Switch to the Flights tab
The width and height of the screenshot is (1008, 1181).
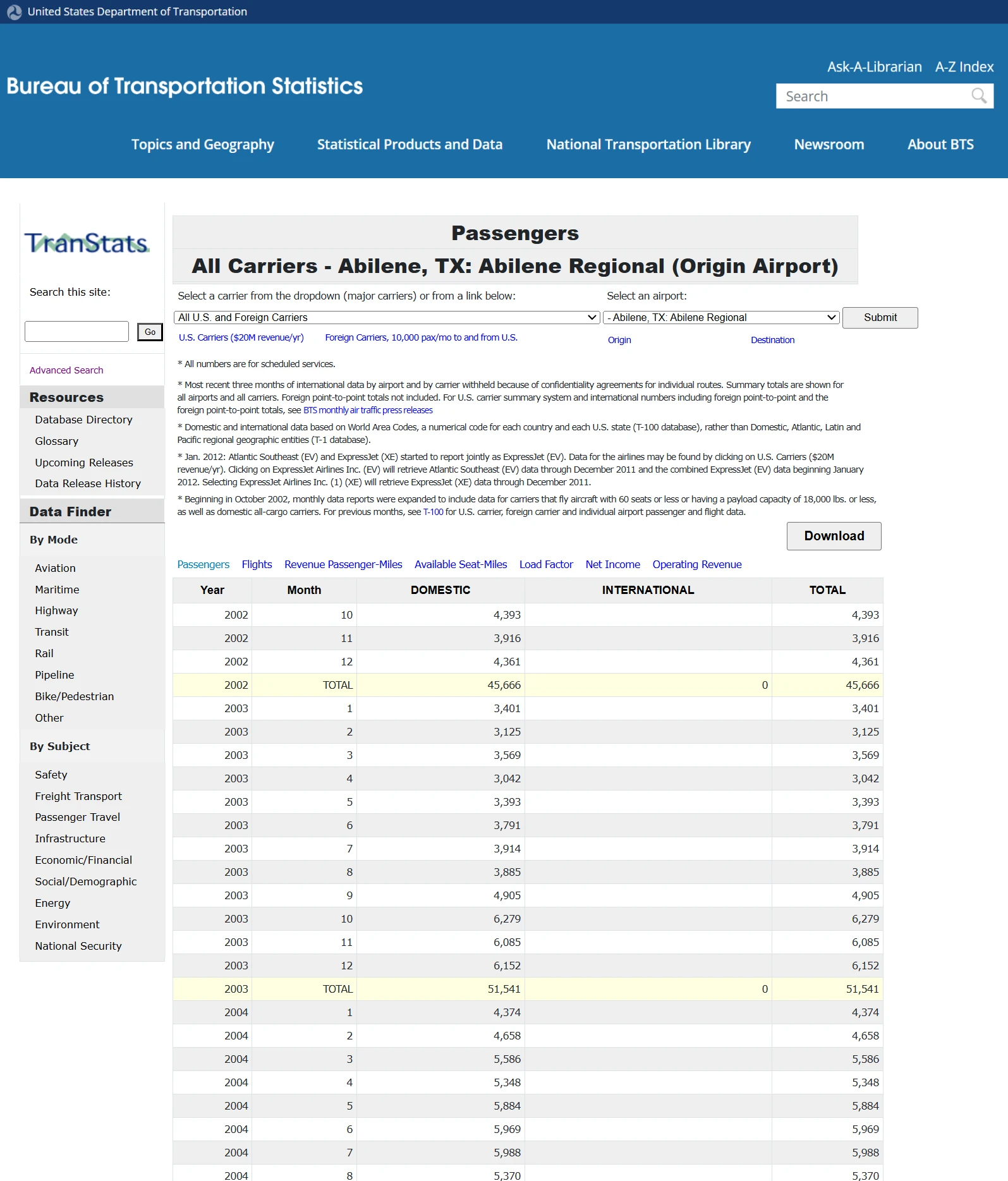click(257, 564)
